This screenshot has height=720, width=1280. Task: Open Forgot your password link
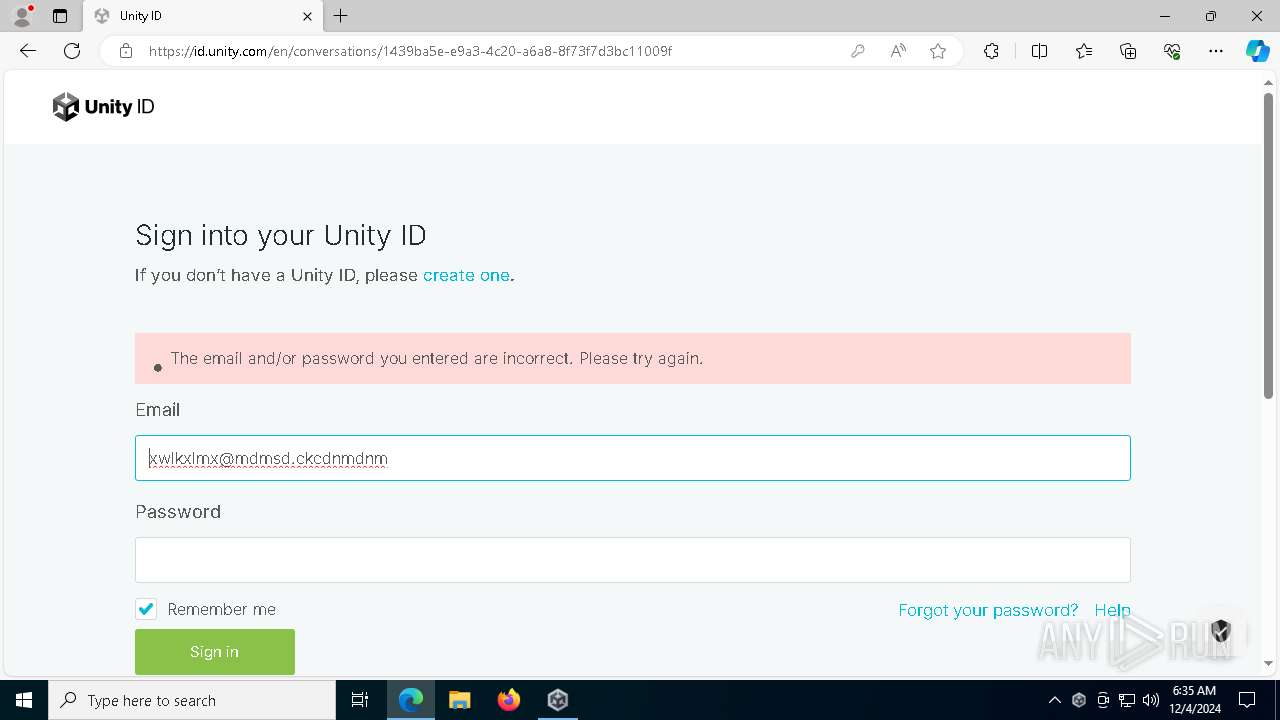point(988,610)
